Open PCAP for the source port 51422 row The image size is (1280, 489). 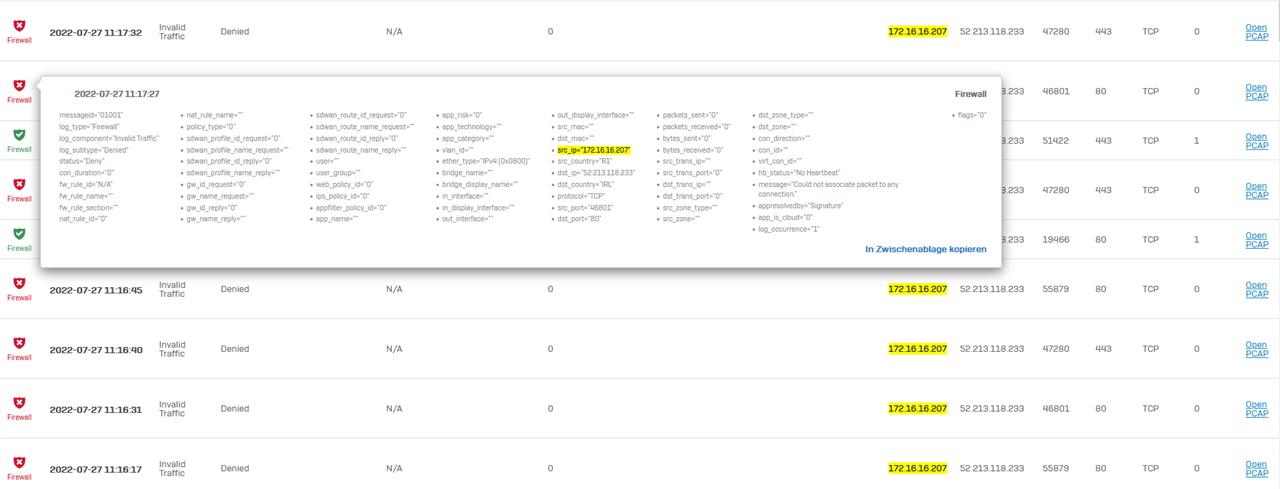point(1256,141)
